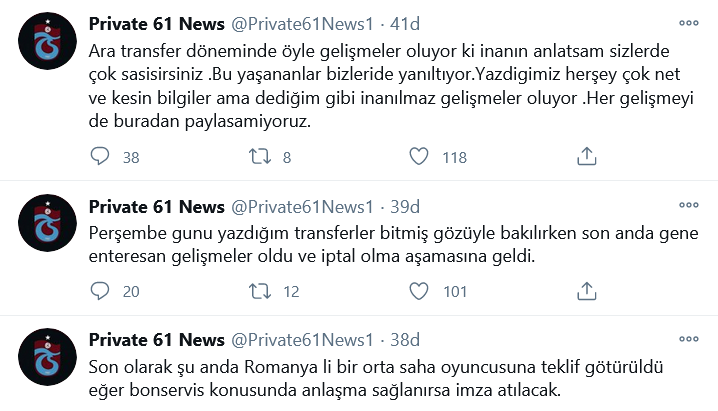Open the @Private61News1 handle on the 39d tweet
718x411 pixels.
tap(302, 207)
